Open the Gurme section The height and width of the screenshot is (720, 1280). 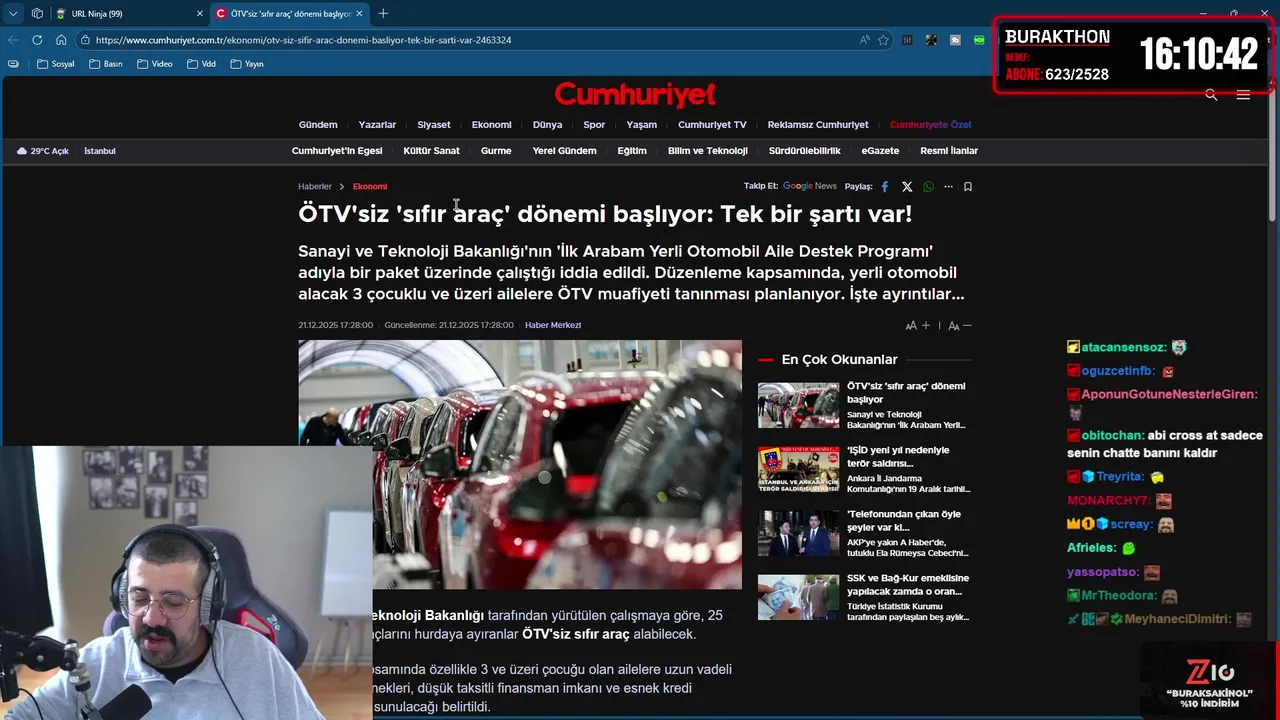pyautogui.click(x=496, y=151)
